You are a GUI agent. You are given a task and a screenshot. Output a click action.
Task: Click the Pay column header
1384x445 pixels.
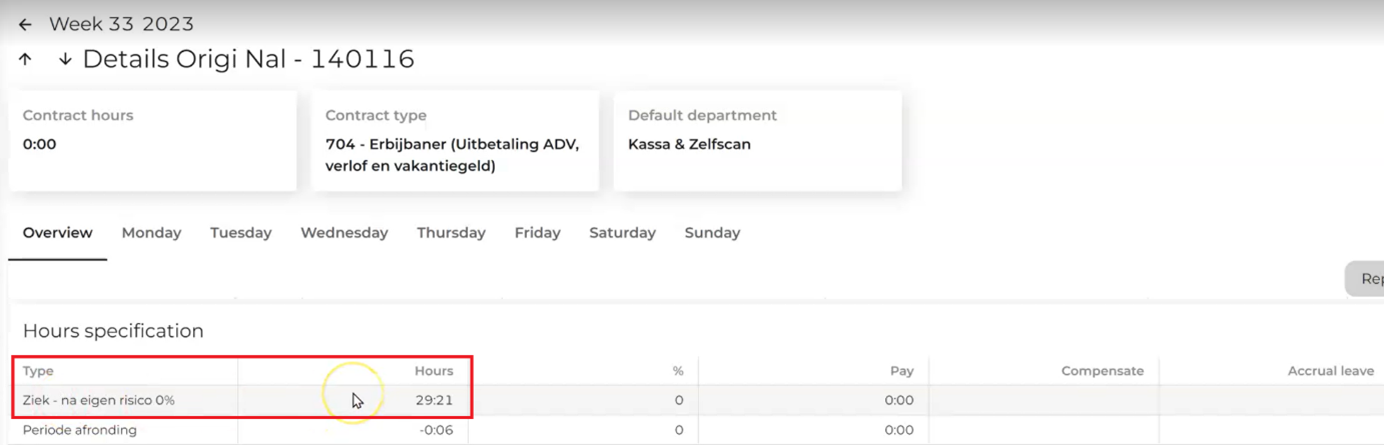pos(902,371)
